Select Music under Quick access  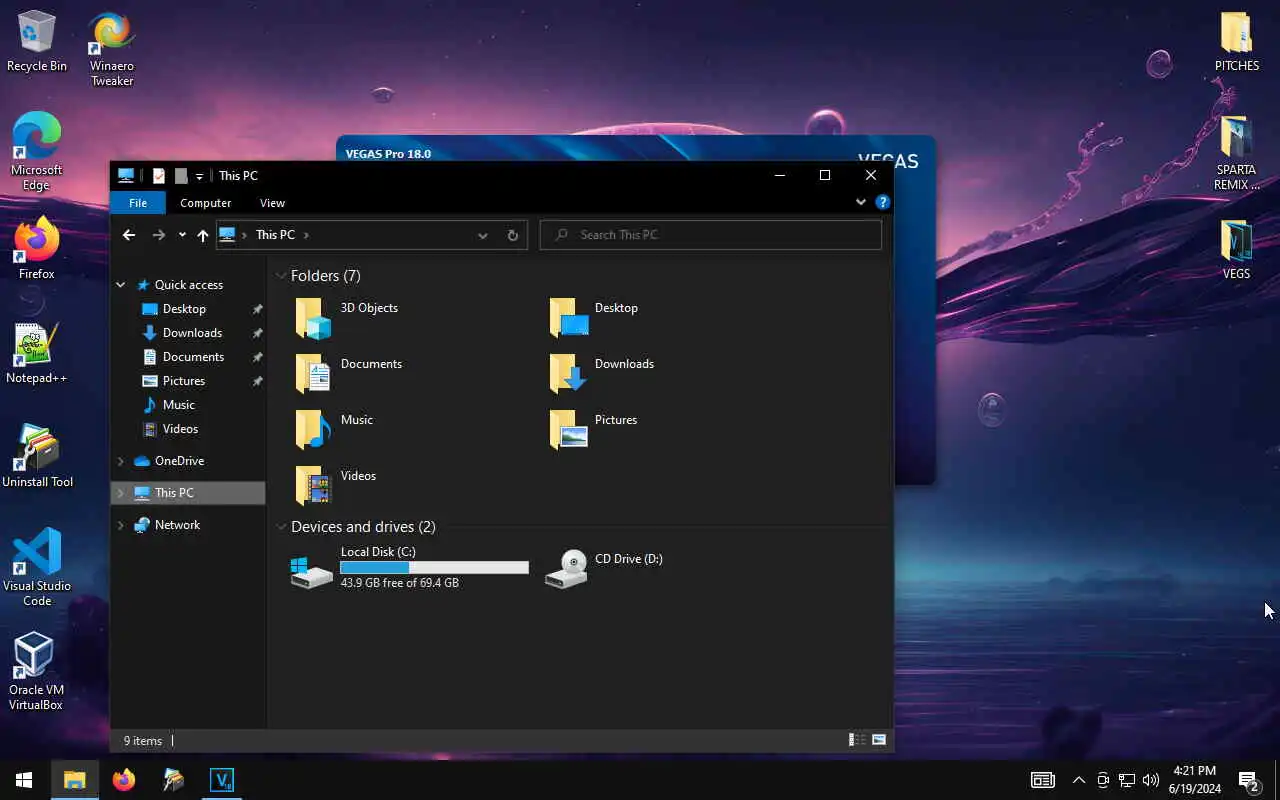pyautogui.click(x=169, y=405)
